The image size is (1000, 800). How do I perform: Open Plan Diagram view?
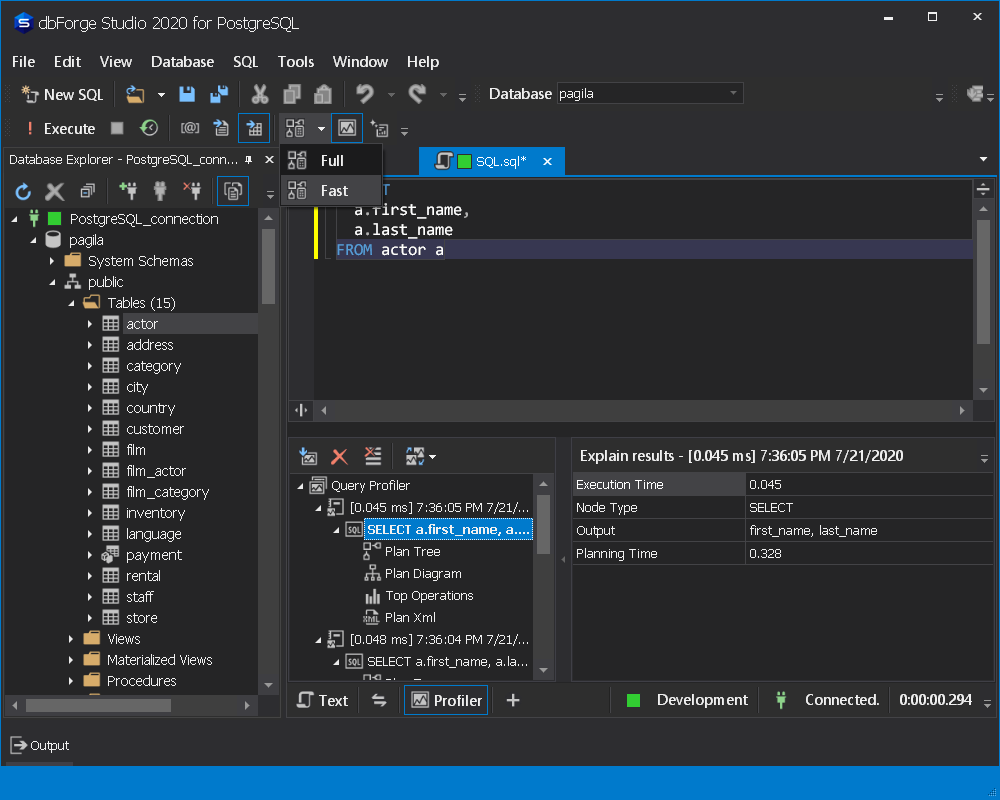click(423, 574)
